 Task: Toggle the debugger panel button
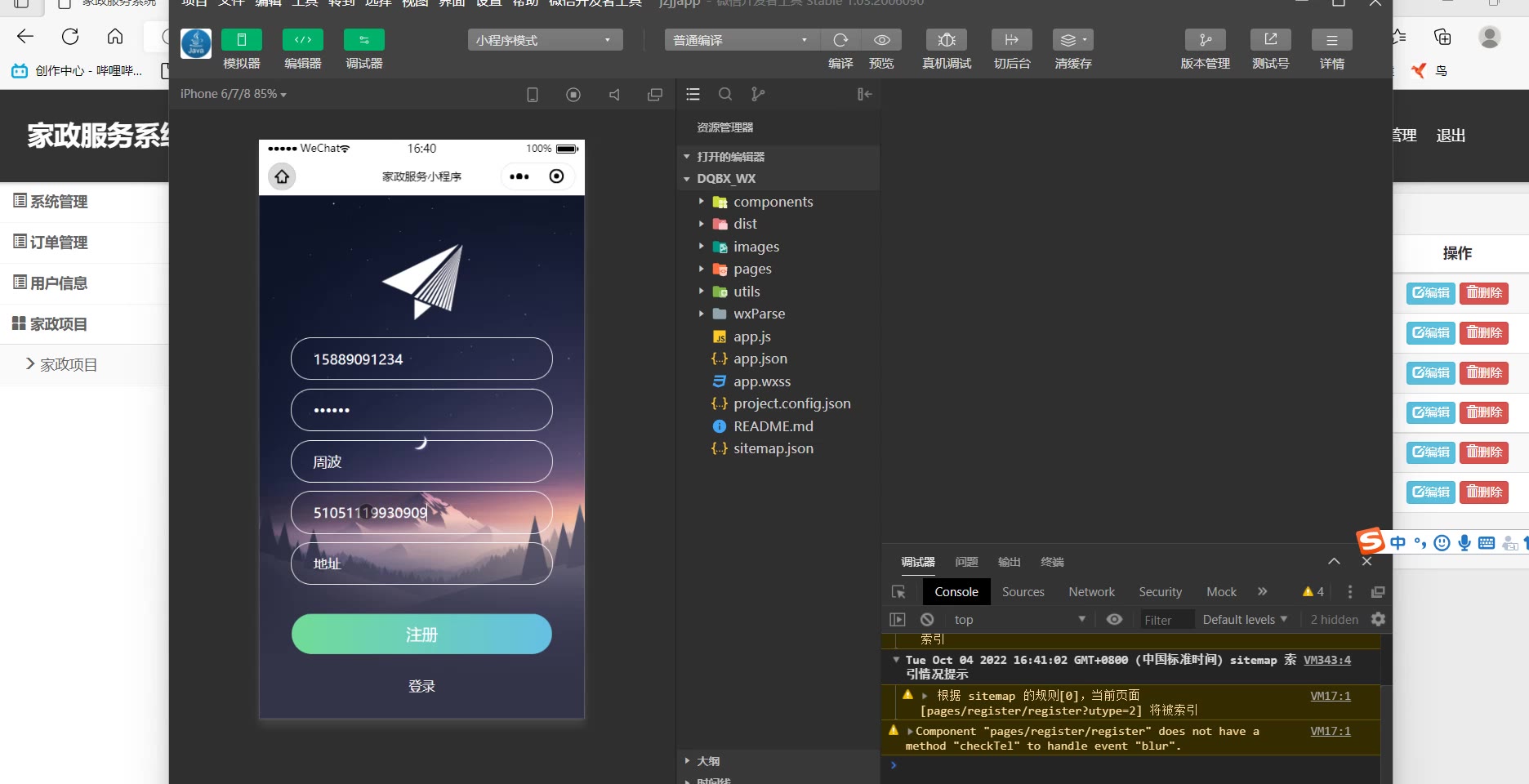364,40
